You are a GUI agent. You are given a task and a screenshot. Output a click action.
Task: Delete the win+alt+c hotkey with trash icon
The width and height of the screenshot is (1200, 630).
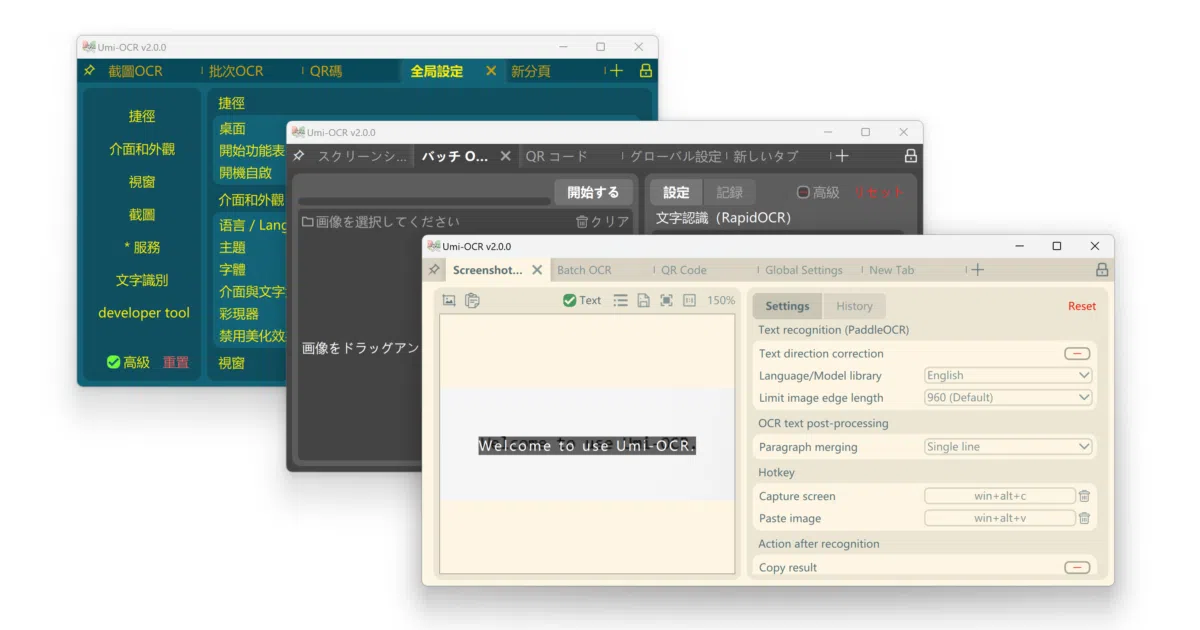coord(1084,496)
